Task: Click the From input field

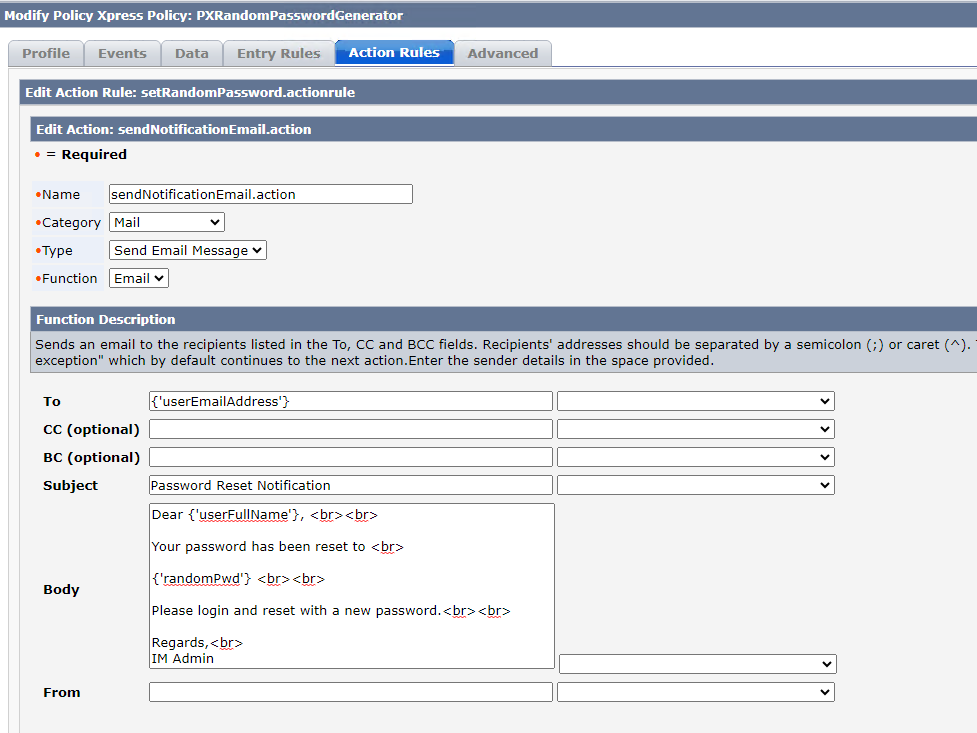Action: (x=351, y=692)
